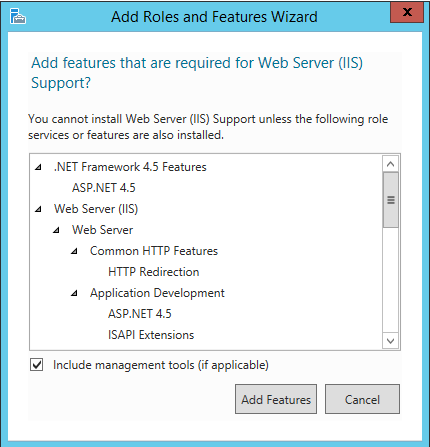Click the Add Features button
Viewport: 430px width, 447px height.
(276, 399)
